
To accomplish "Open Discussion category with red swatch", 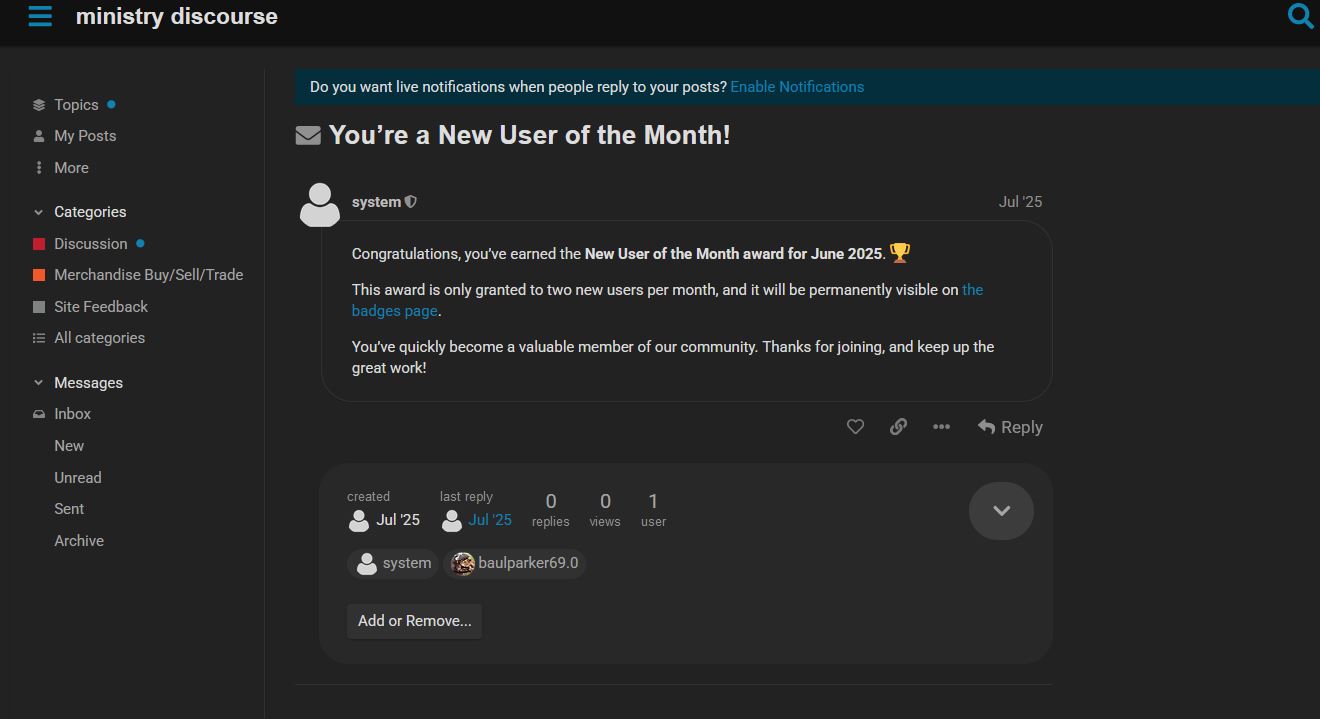I will click(x=90, y=244).
